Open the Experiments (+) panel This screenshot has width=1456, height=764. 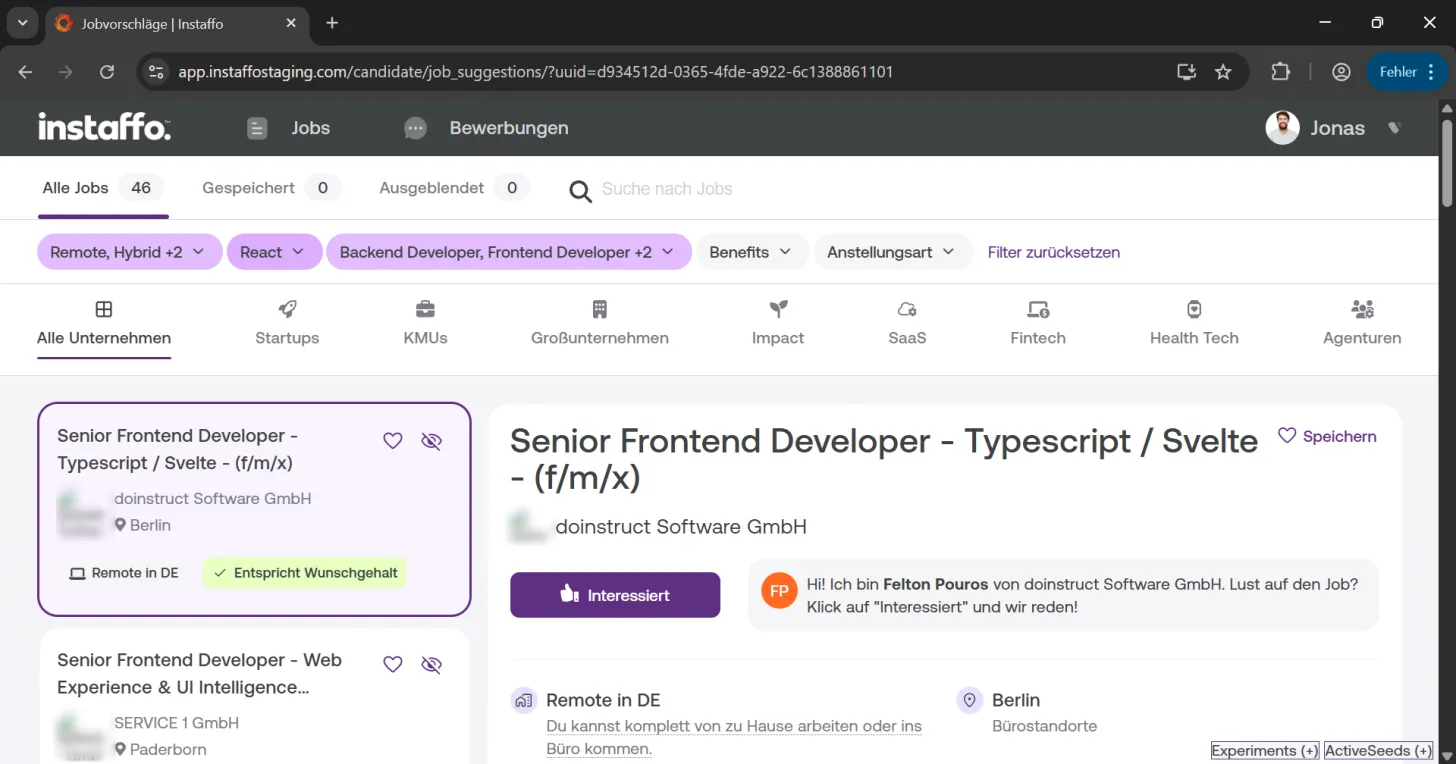coord(1265,751)
